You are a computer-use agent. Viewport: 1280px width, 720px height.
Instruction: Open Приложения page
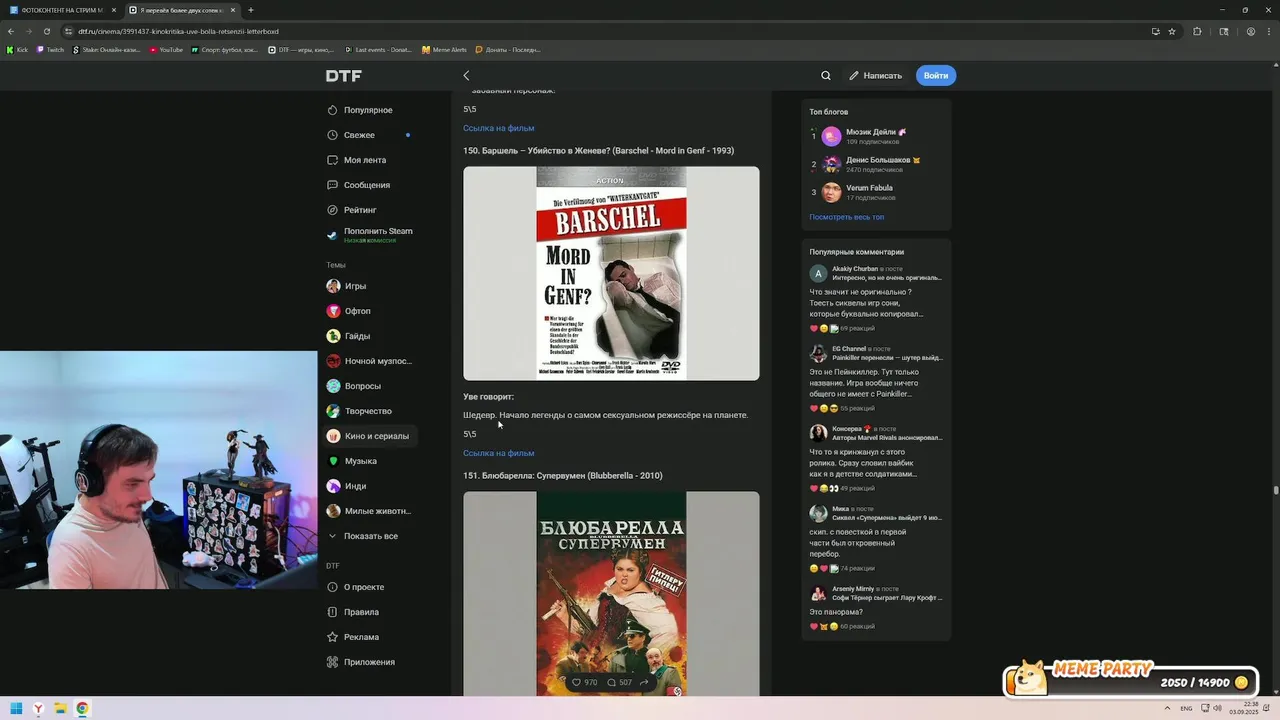(x=368, y=662)
